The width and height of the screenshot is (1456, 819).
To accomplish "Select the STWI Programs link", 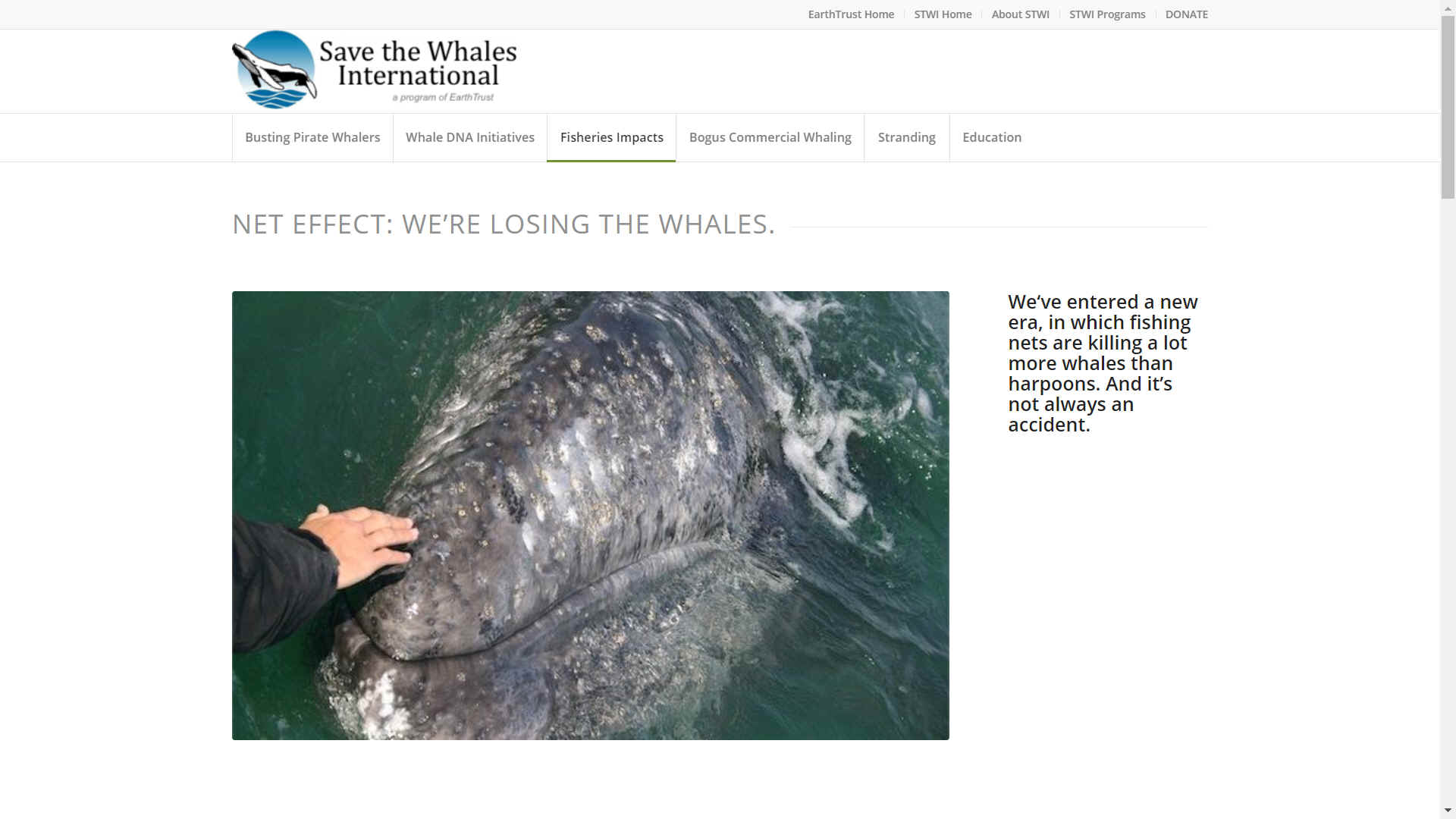I will point(1107,14).
